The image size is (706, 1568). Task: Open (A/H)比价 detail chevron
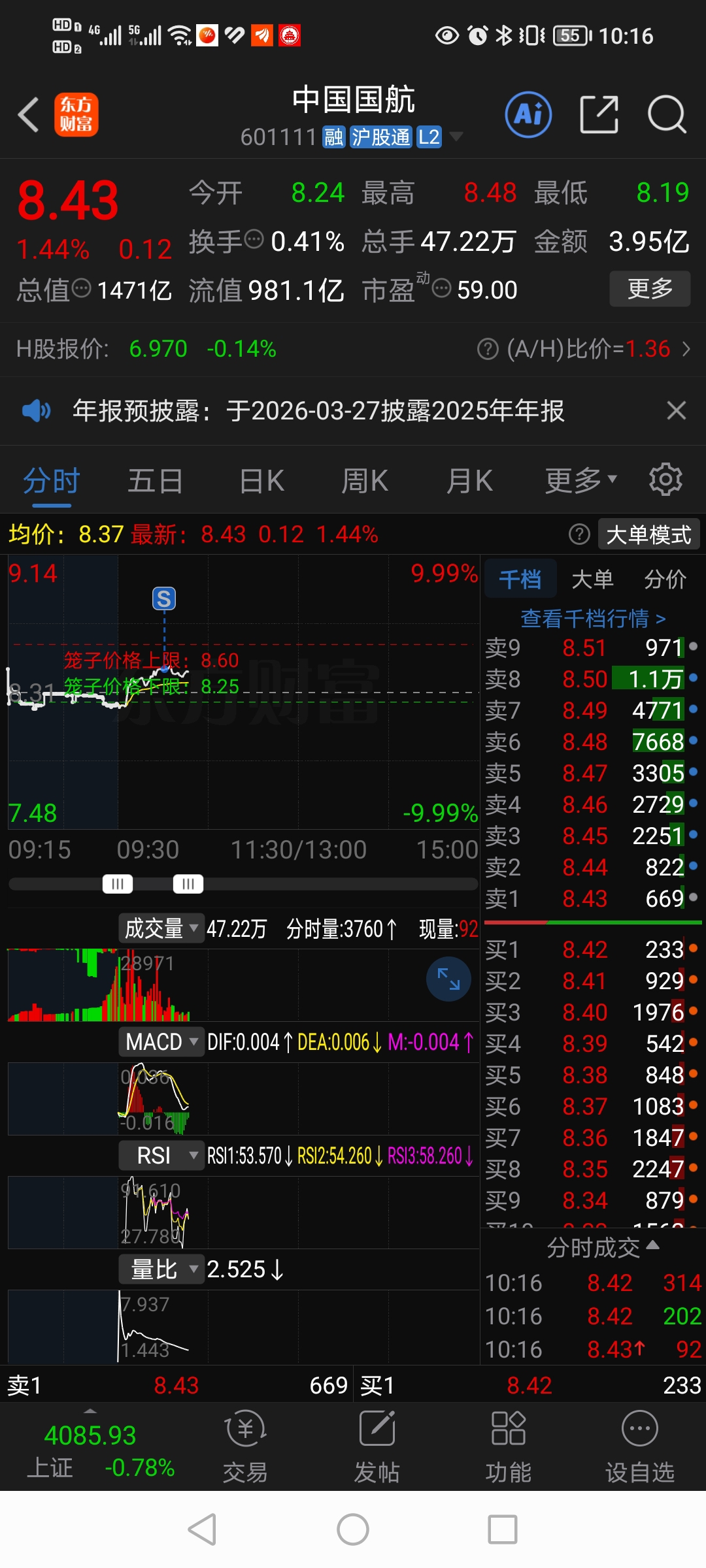click(x=686, y=349)
